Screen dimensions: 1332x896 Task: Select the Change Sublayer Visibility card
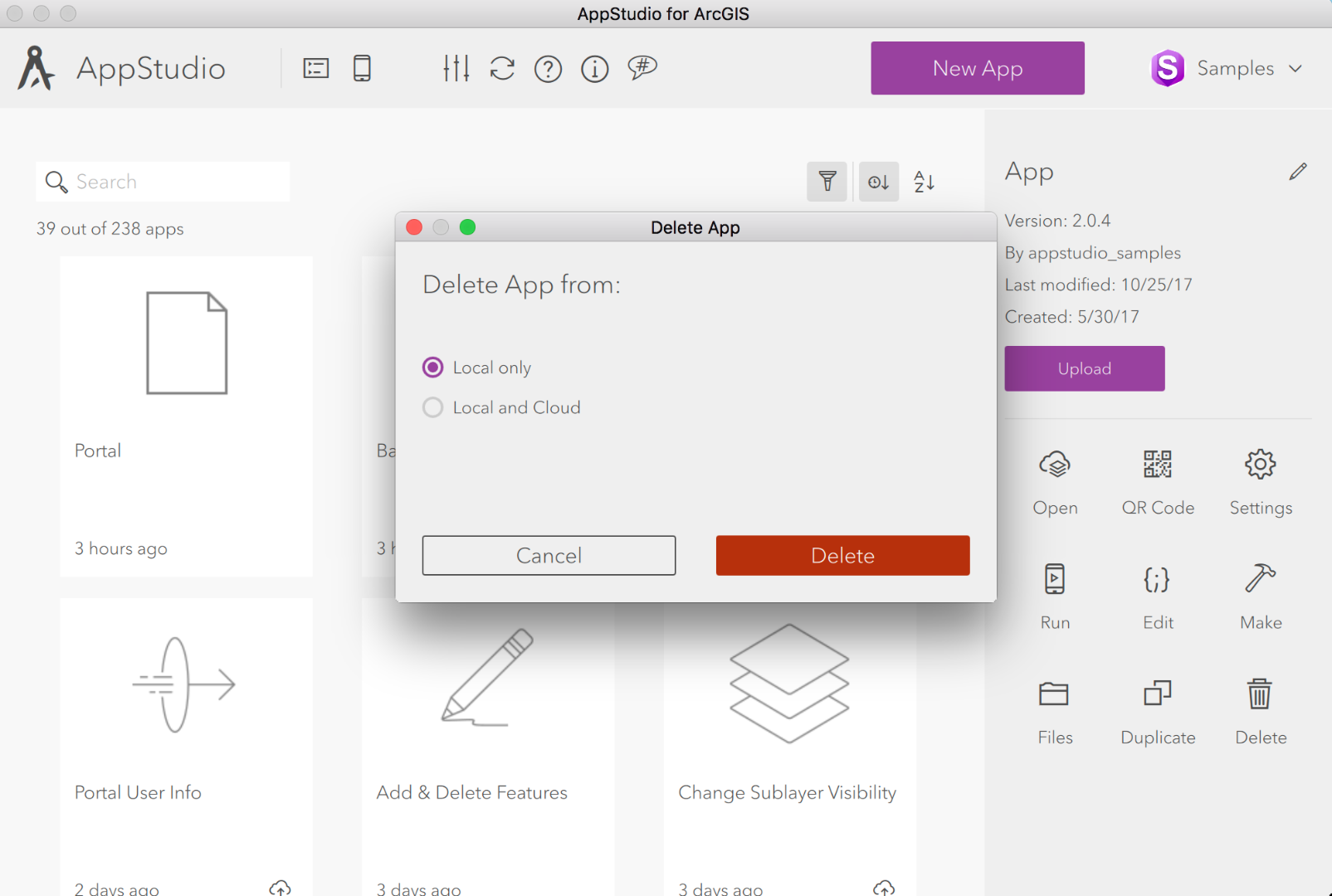[790, 749]
